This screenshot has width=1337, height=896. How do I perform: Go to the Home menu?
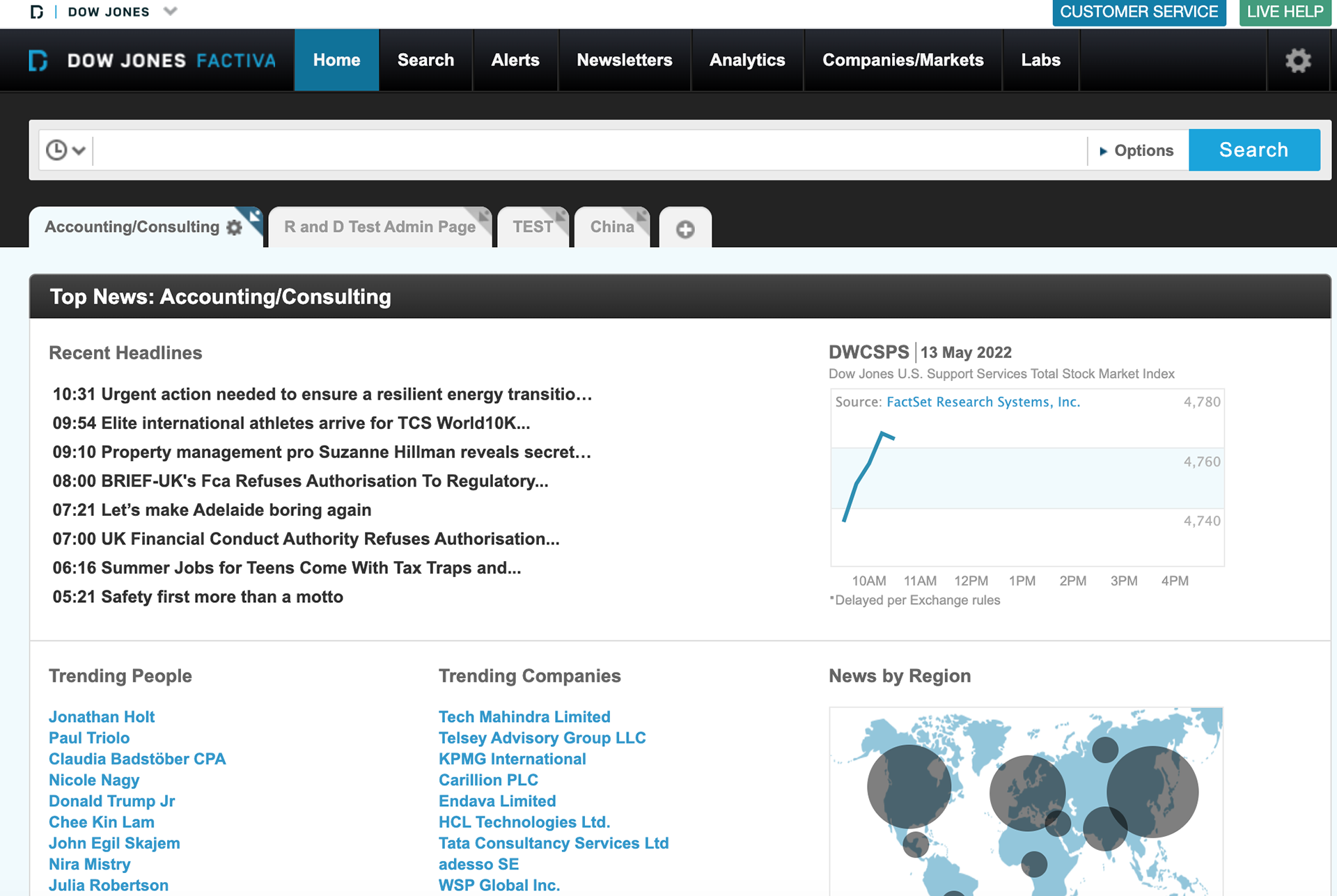[x=336, y=60]
